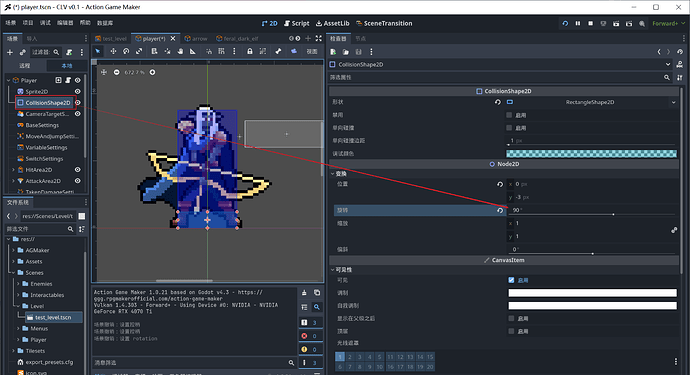Screen dimensions: 690x375
Task: Hide the HitArea2D node
Action: tap(77, 169)
